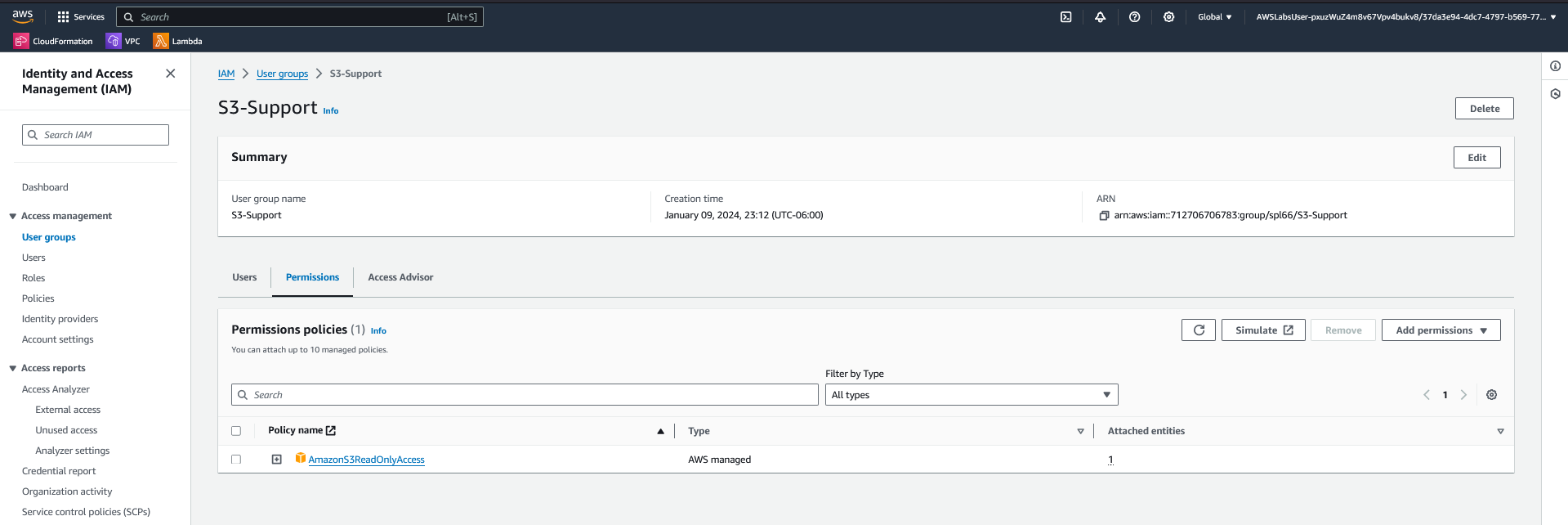Open Info link next to S3-Support title
1568x525 pixels.
[330, 111]
